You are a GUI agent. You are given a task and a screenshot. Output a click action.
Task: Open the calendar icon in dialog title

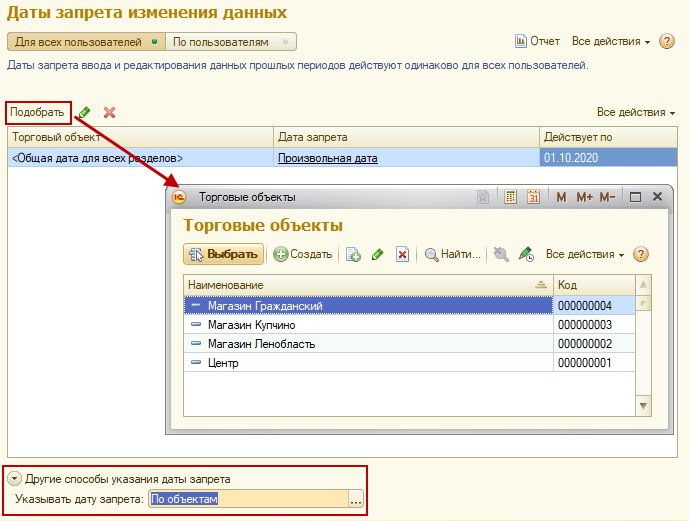click(x=533, y=197)
